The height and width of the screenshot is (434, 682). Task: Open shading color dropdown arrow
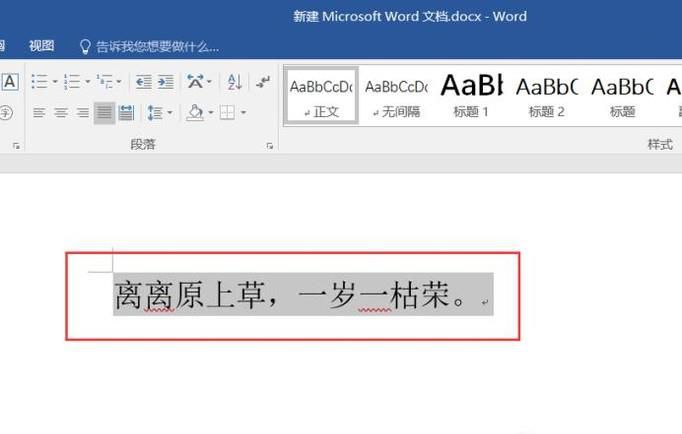tap(211, 113)
